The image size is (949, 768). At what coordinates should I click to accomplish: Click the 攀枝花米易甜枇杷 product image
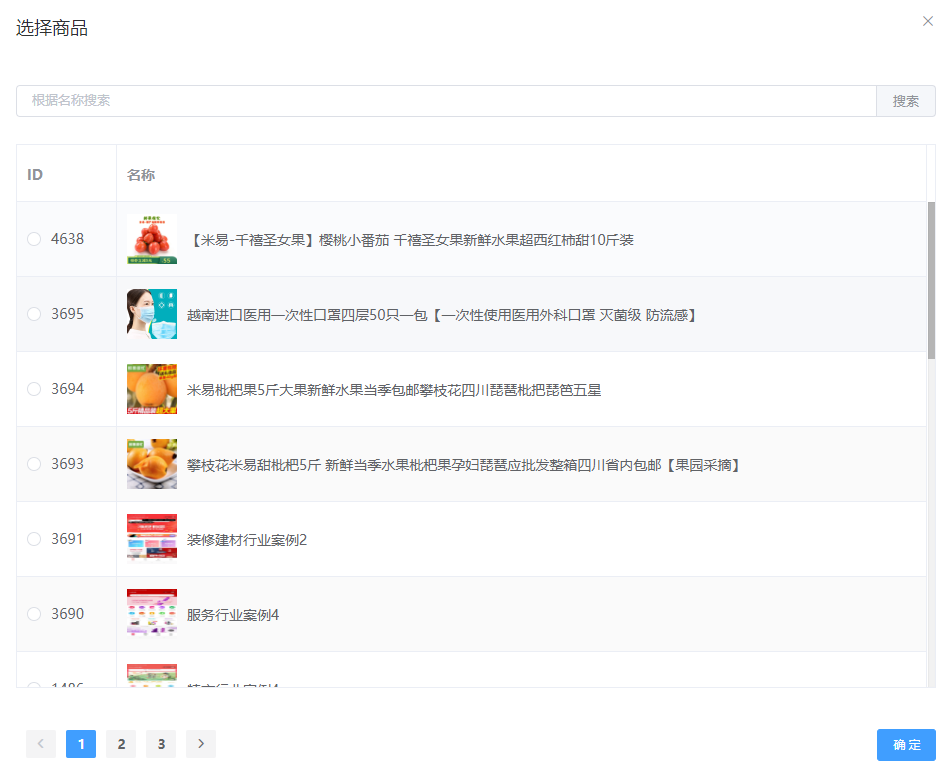click(152, 464)
